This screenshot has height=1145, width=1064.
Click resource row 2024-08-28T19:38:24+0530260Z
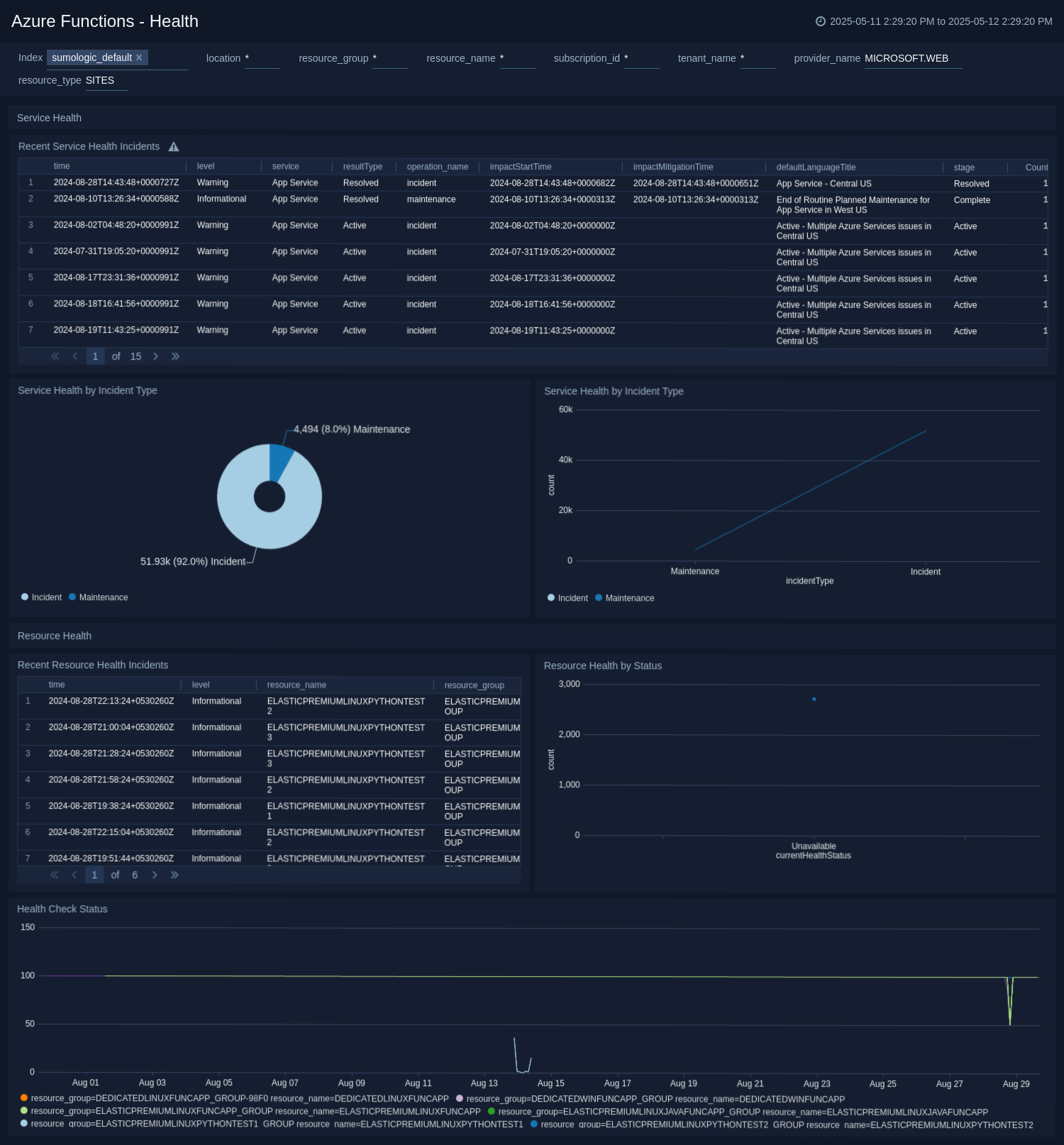111,806
